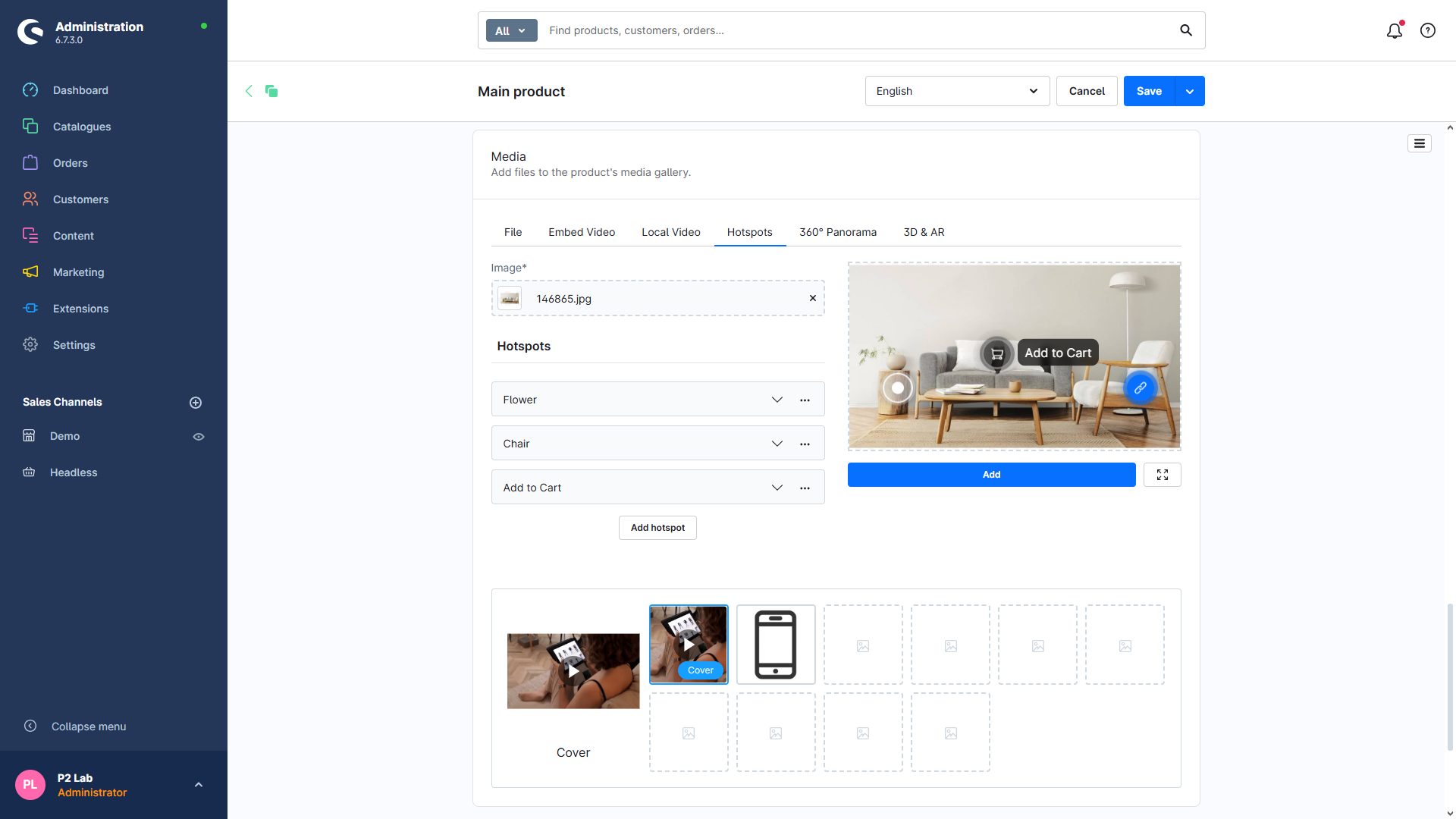Open the English language dropdown

(957, 91)
